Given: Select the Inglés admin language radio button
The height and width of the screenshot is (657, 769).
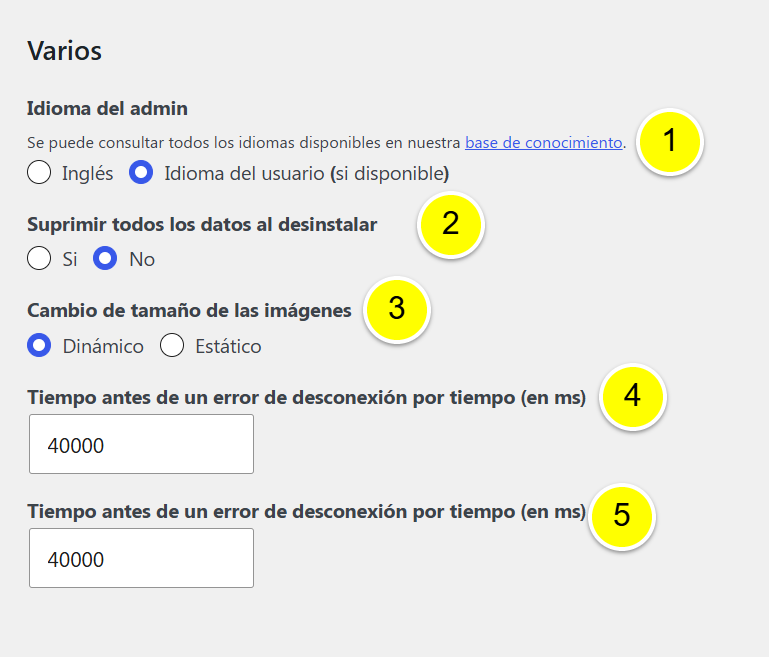Looking at the screenshot, I should pos(39,172).
